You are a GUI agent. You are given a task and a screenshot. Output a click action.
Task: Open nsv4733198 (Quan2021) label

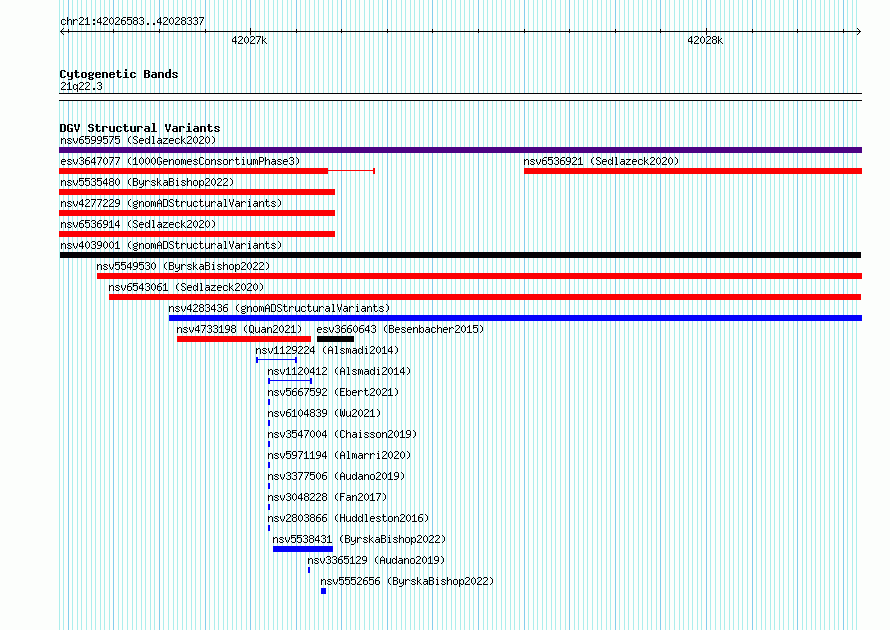coord(239,329)
